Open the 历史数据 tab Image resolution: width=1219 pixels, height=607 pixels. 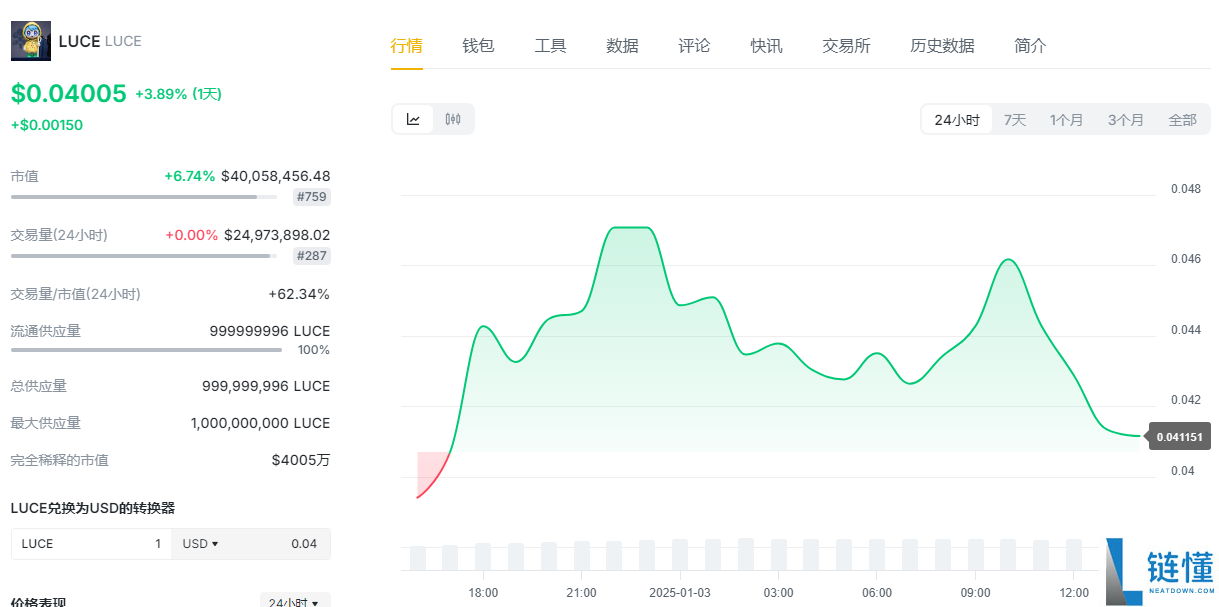coord(942,46)
